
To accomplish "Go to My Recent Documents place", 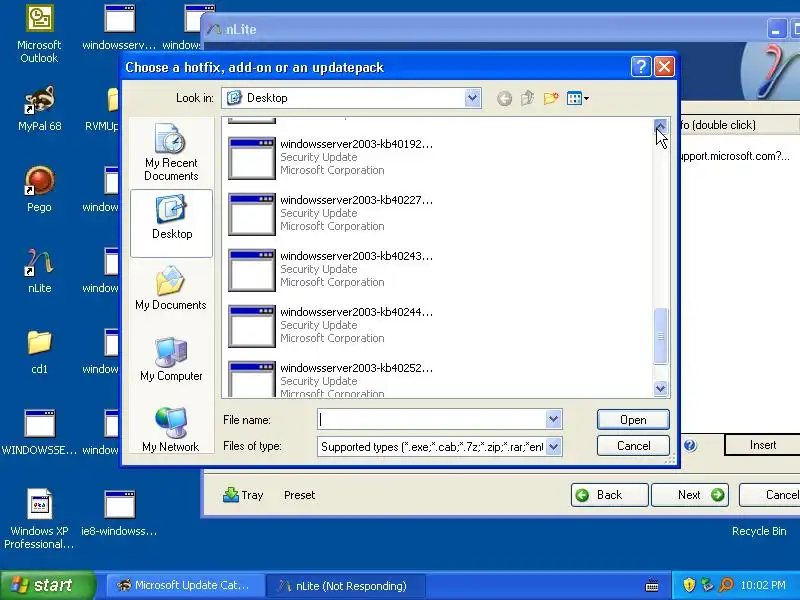I will (x=171, y=153).
